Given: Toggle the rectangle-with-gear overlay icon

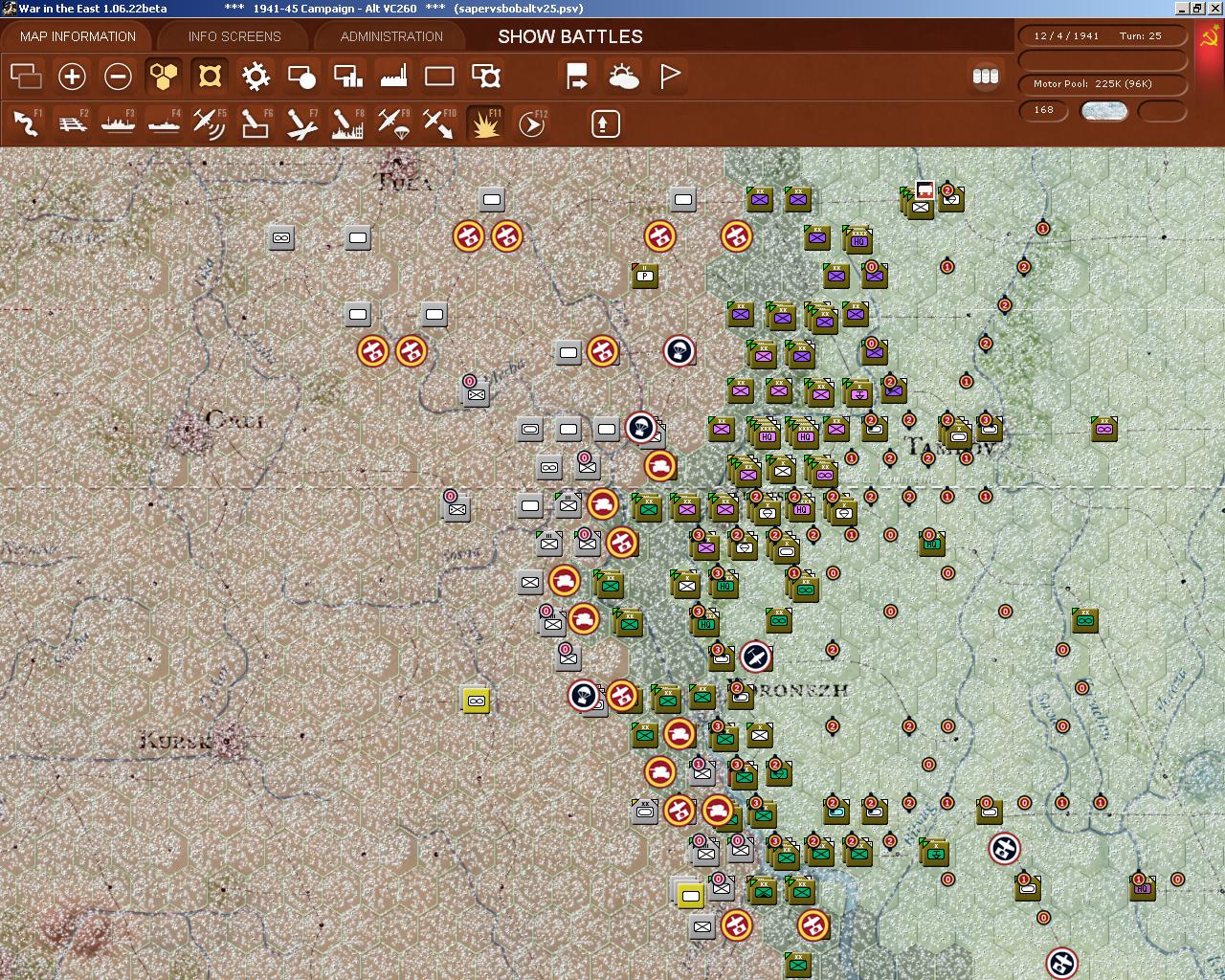Looking at the screenshot, I should click(485, 76).
